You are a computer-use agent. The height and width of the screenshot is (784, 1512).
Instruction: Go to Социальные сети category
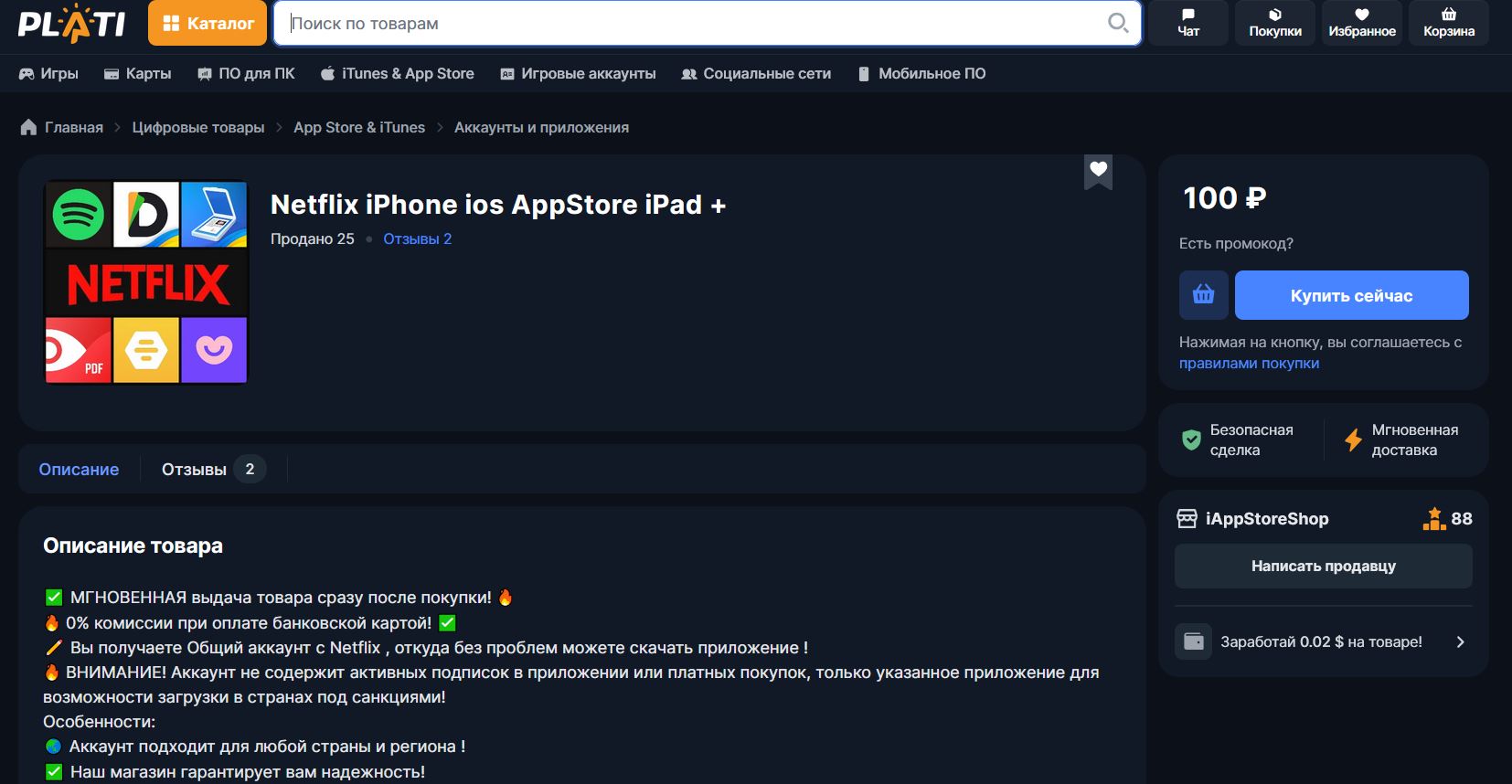[x=756, y=73]
